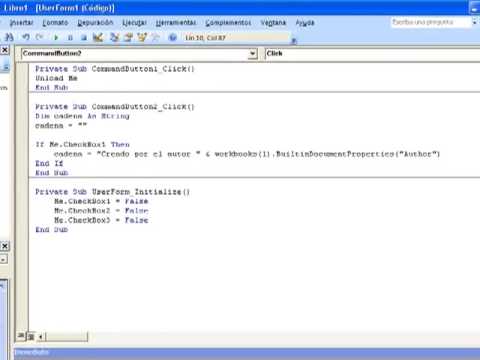Click the 'End If' line
The image size is (480, 360).
[49, 163]
